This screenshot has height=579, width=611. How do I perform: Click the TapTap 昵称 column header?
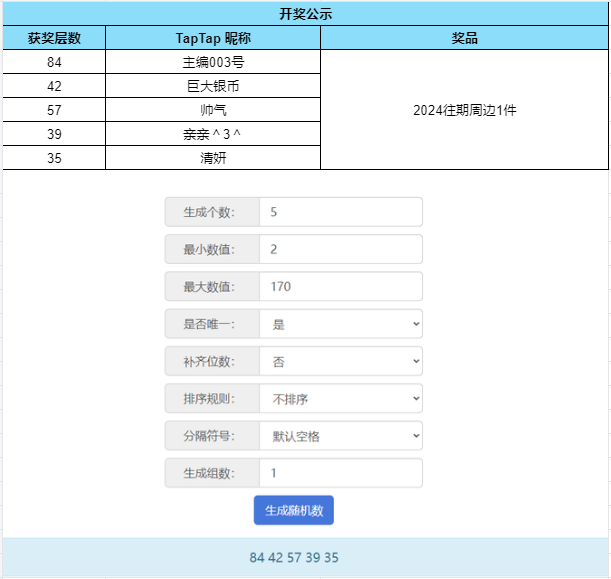(x=213, y=38)
